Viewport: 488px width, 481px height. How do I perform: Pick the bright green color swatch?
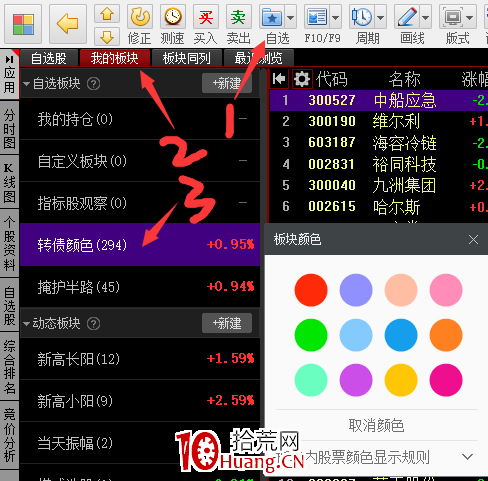click(311, 335)
